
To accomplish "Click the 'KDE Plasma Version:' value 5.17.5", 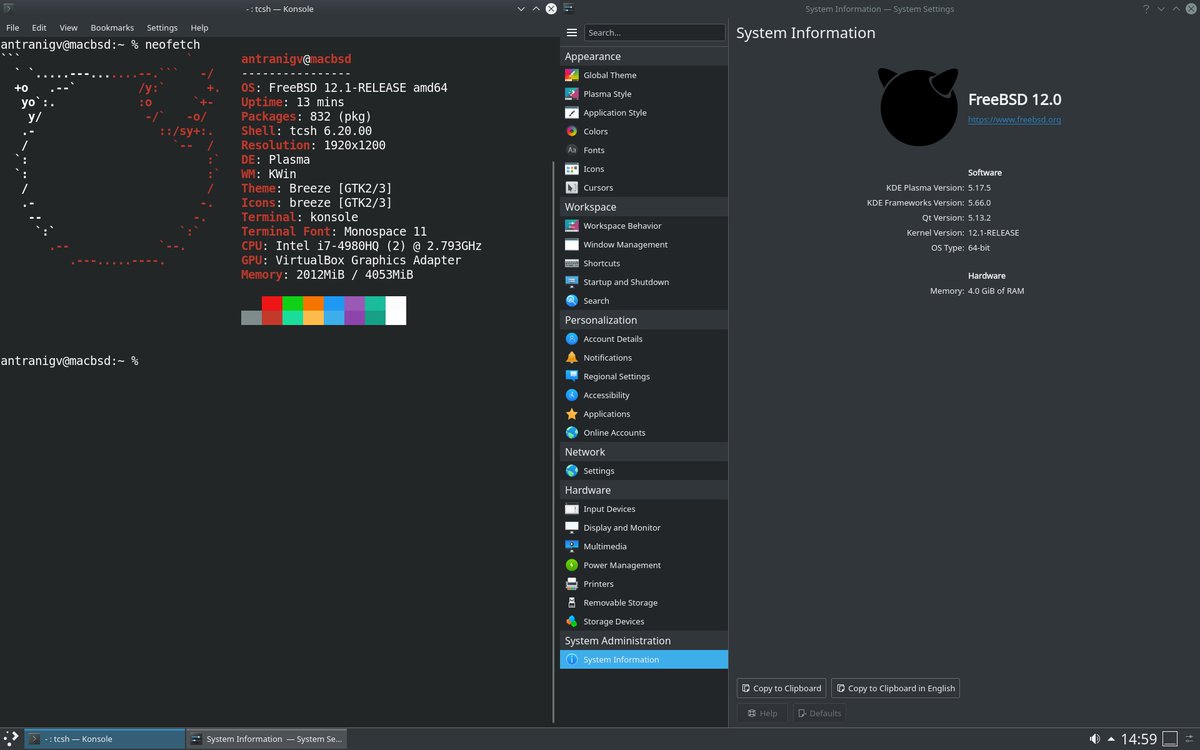I will pyautogui.click(x=979, y=188).
